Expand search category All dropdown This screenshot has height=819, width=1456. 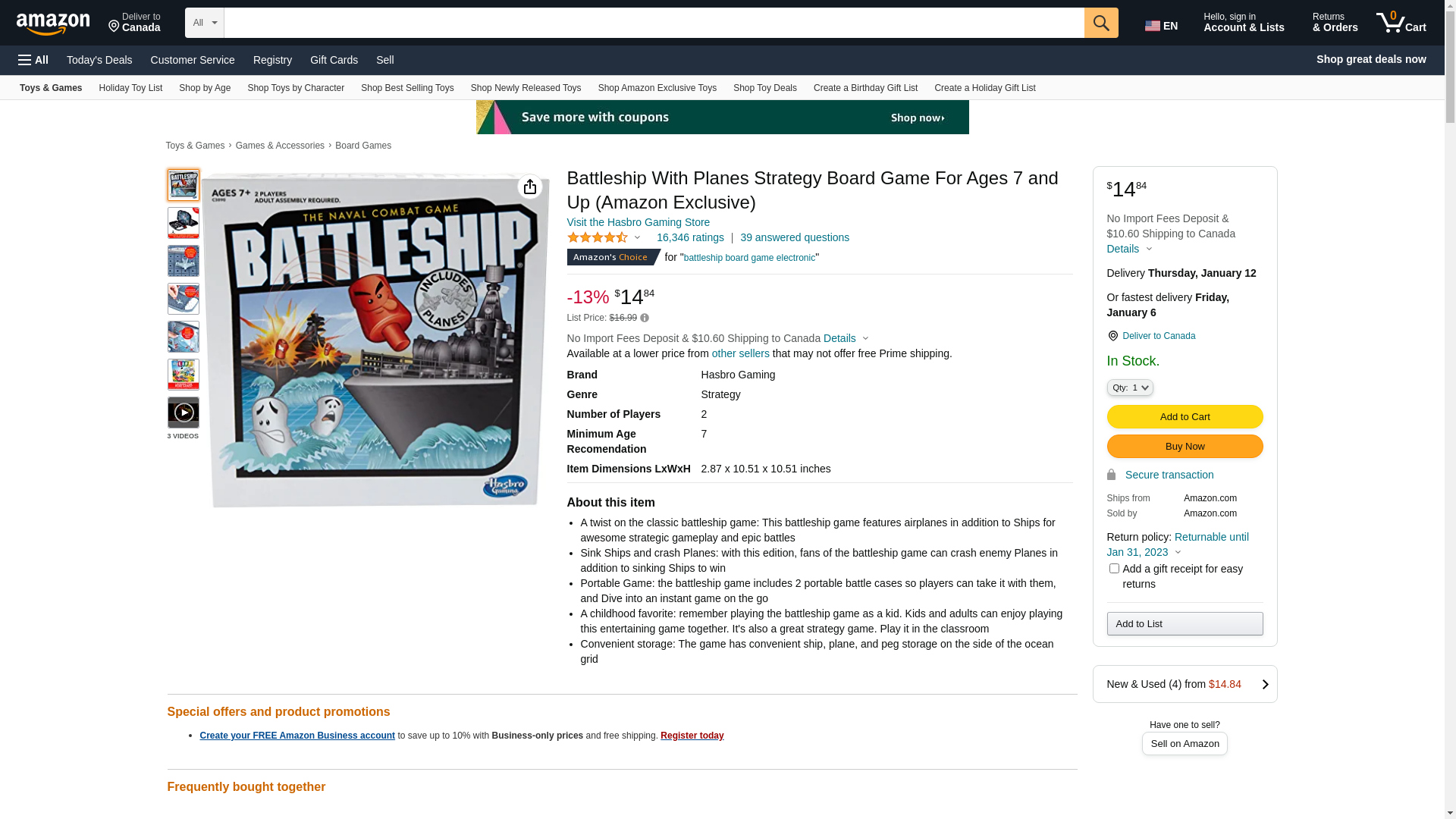click(x=205, y=23)
